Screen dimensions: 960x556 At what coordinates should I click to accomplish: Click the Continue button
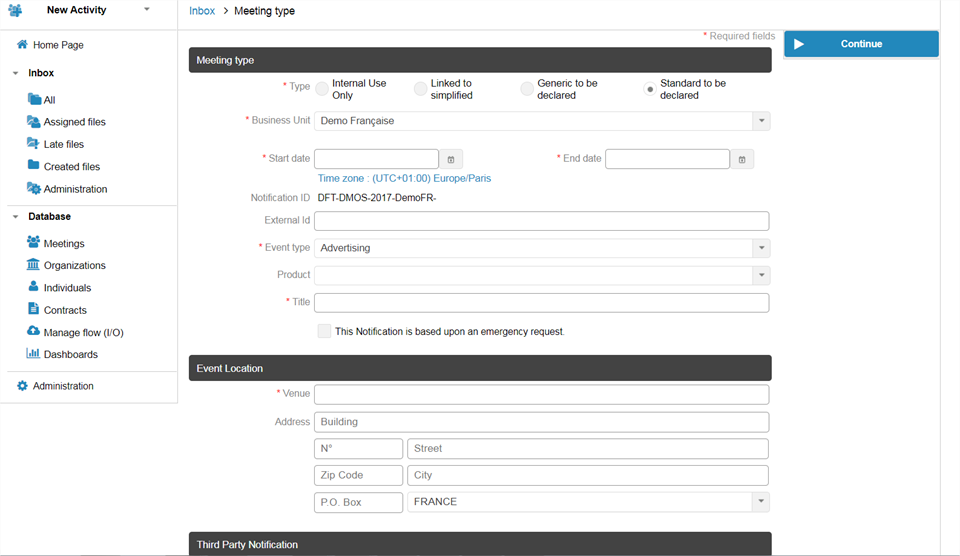click(x=861, y=44)
